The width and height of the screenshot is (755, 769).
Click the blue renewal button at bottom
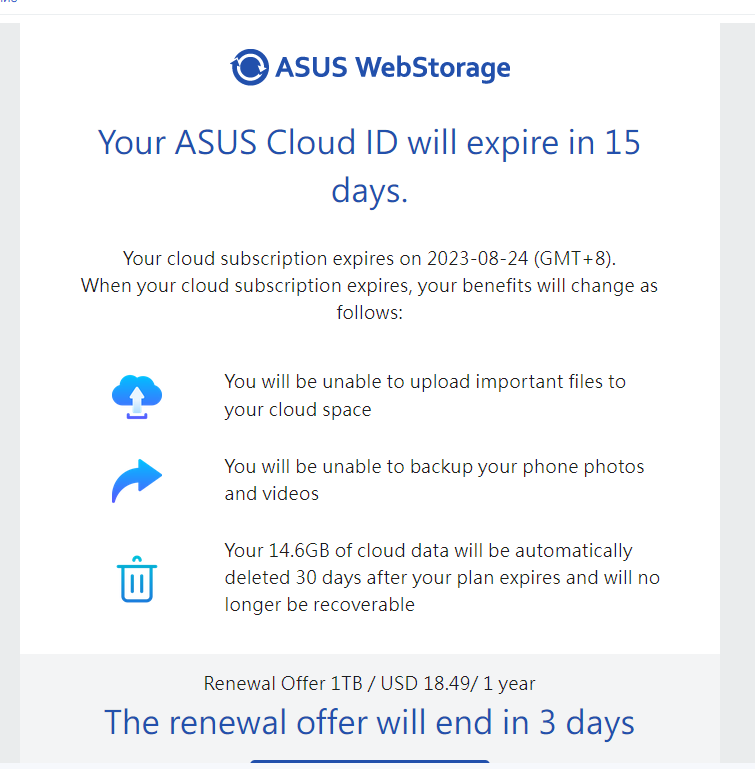pos(369,763)
